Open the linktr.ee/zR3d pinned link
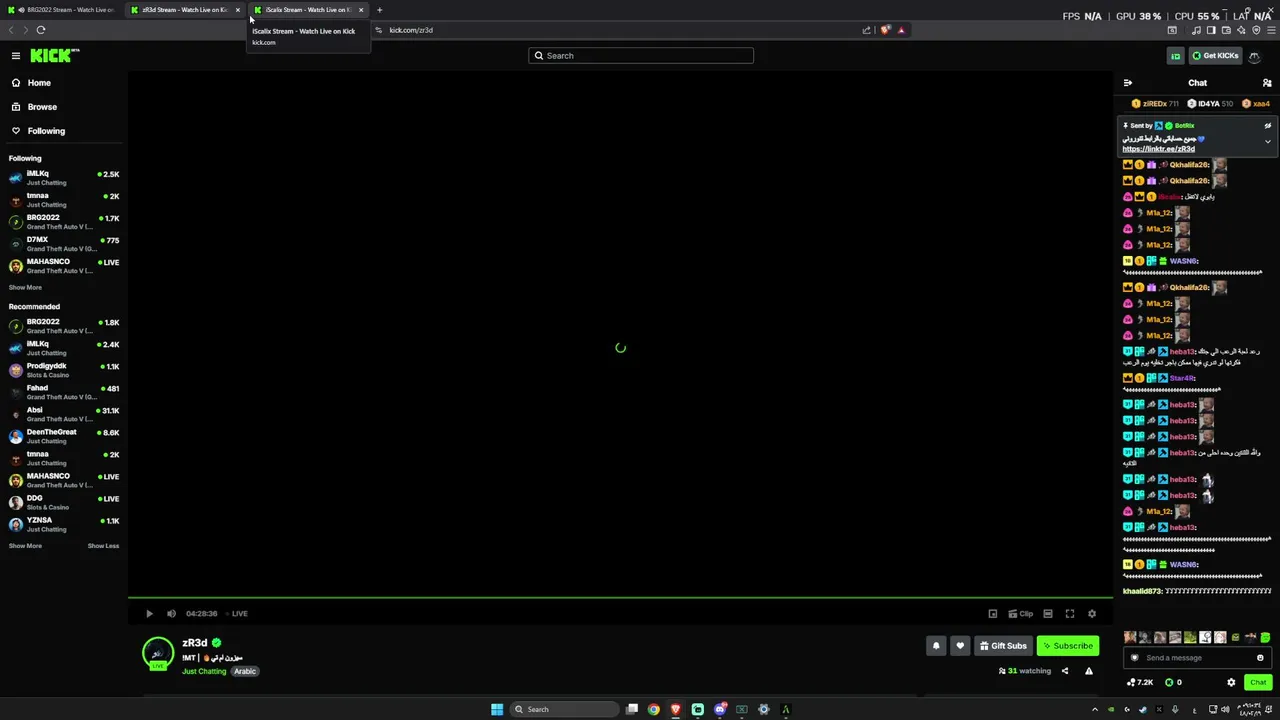The image size is (1280, 720). pos(1158,149)
